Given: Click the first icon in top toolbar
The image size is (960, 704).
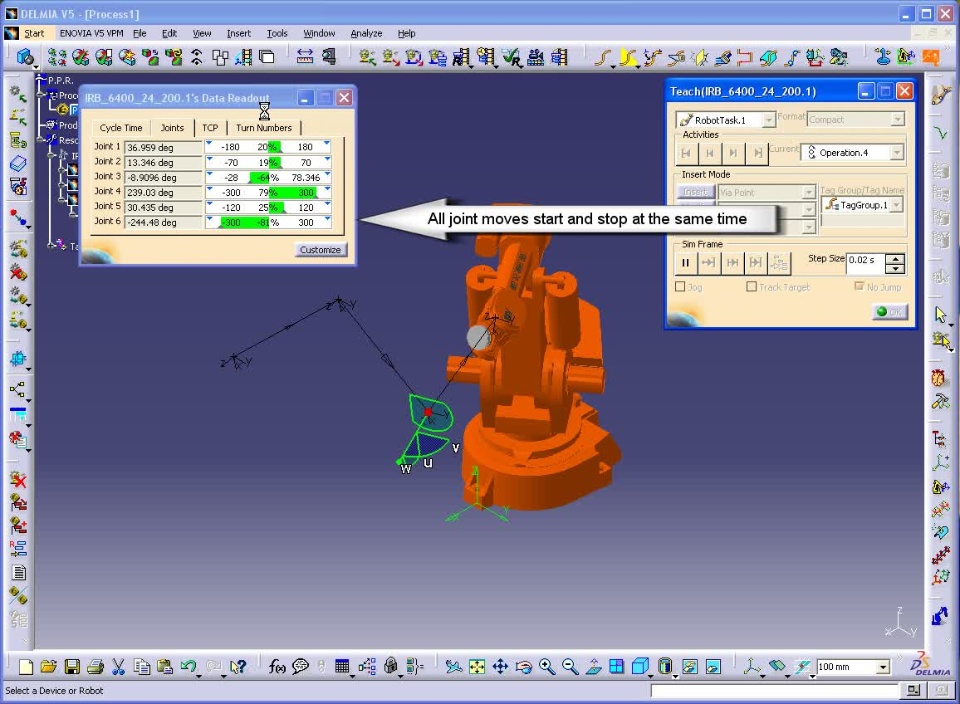Looking at the screenshot, I should pyautogui.click(x=25, y=58).
